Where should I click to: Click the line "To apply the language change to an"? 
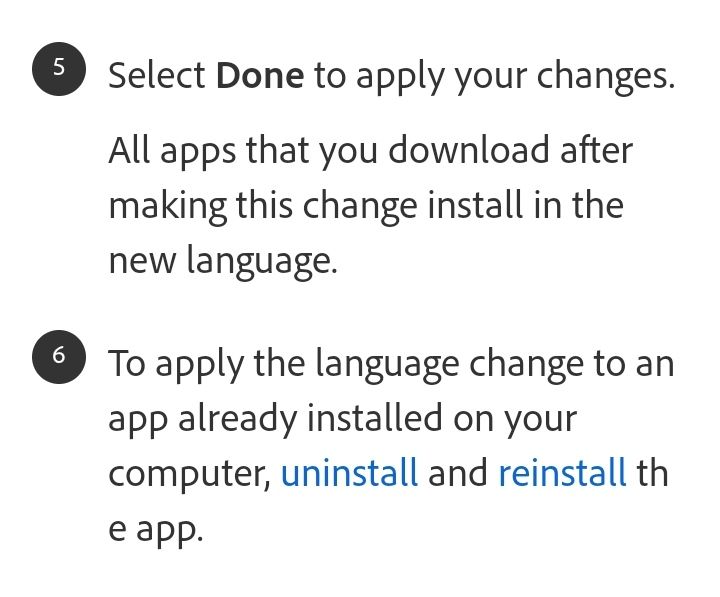click(391, 362)
